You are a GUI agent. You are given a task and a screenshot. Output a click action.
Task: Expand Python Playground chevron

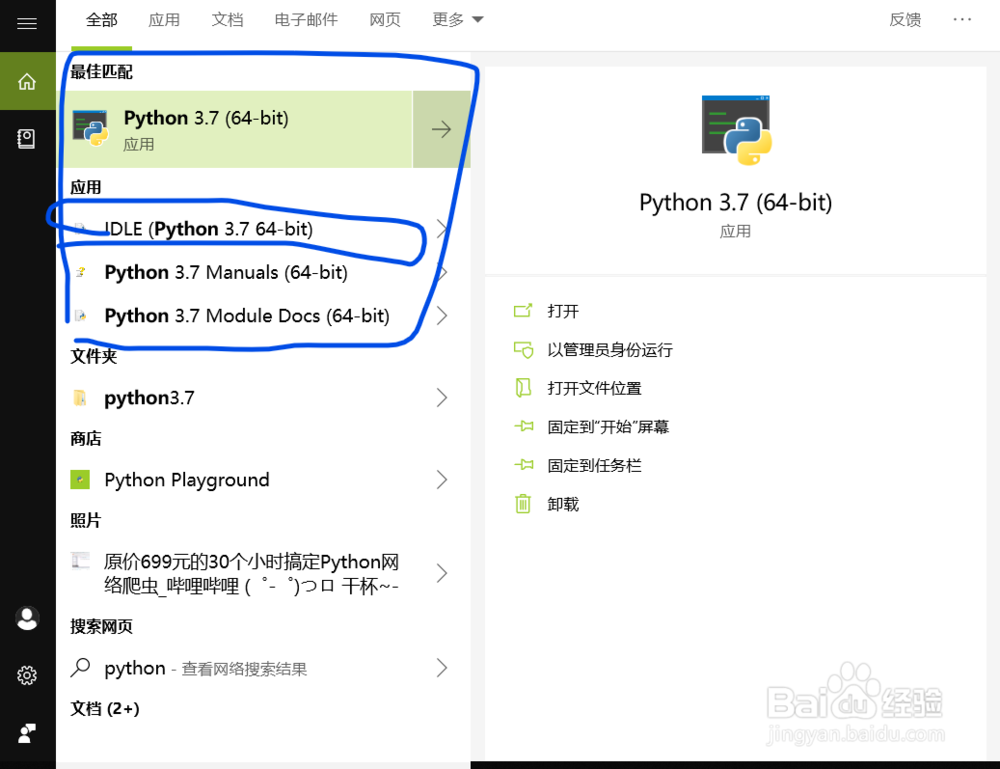point(441,480)
